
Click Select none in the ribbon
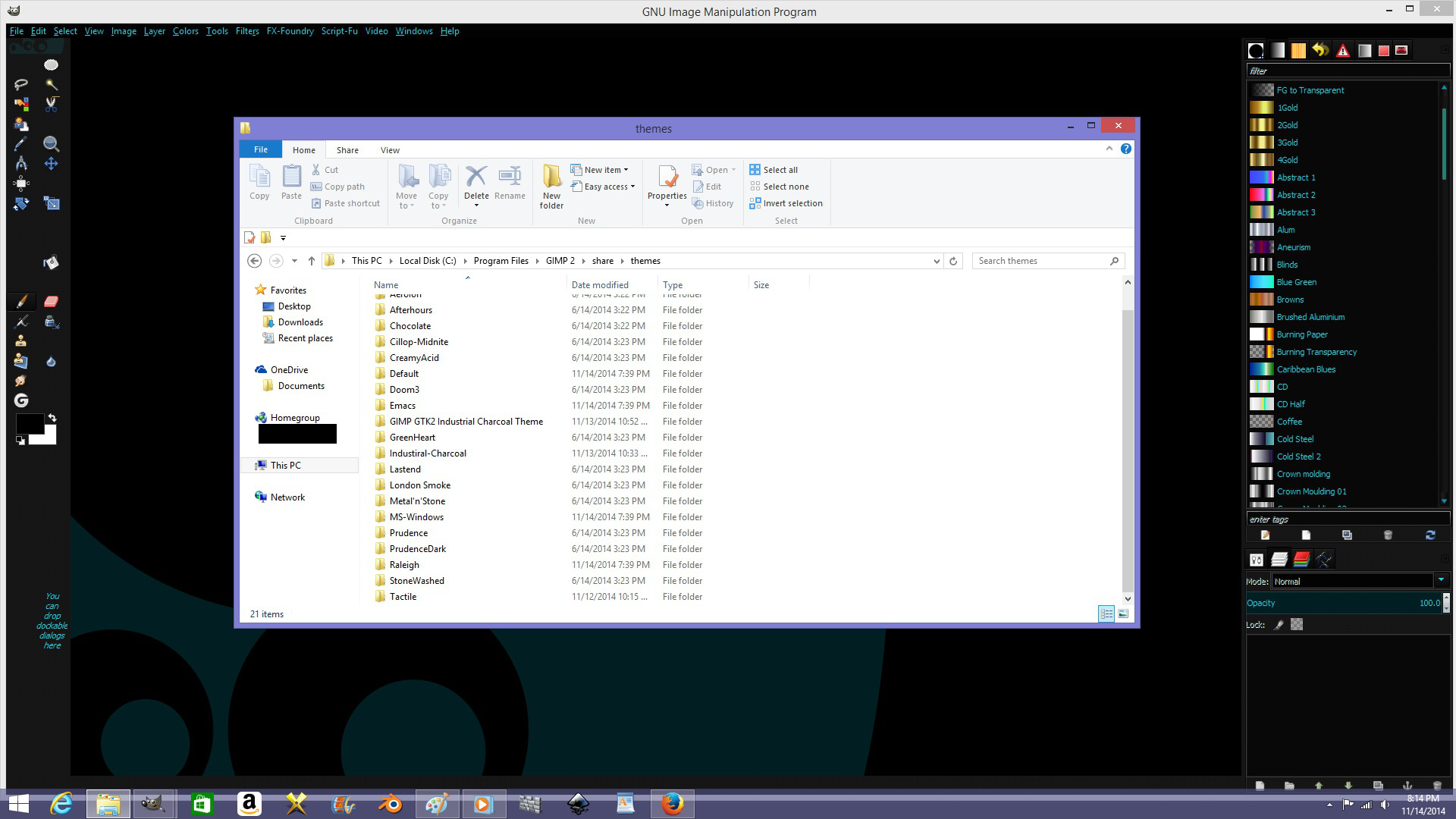click(x=779, y=187)
